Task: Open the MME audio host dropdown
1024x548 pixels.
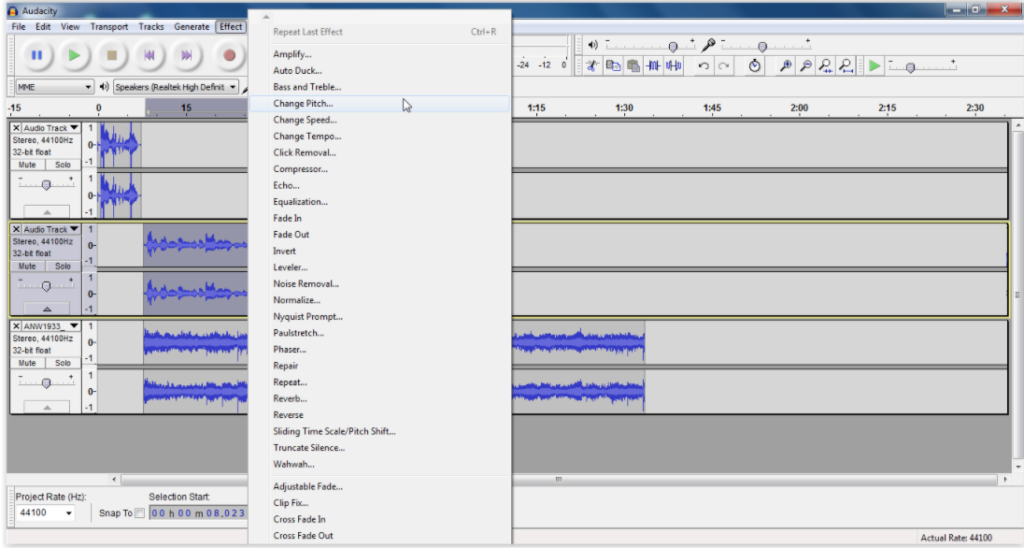Action: 54,87
